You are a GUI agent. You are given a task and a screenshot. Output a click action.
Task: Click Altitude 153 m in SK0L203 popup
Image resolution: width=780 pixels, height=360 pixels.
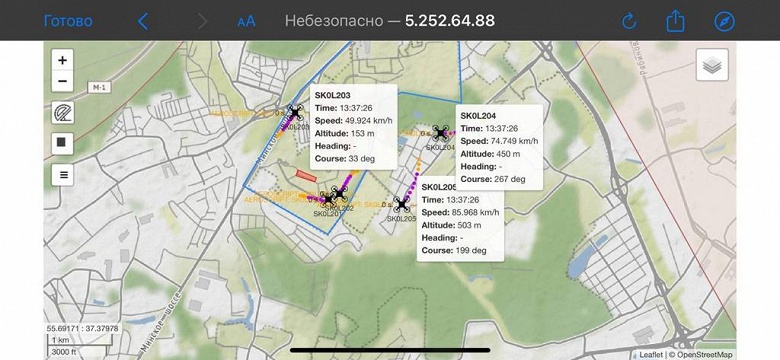pos(344,133)
